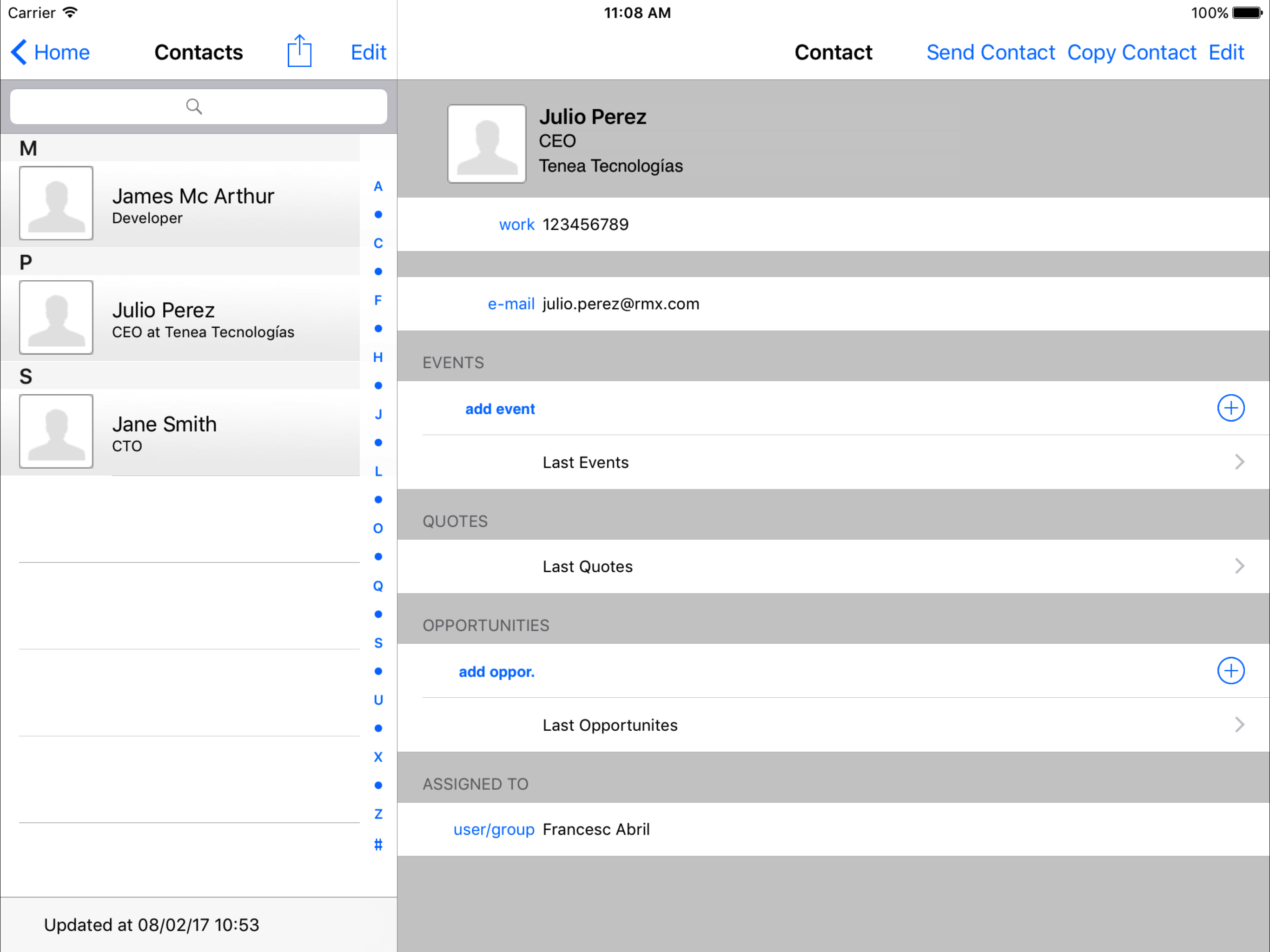This screenshot has width=1270, height=952.
Task: Tap the work label
Action: (517, 225)
